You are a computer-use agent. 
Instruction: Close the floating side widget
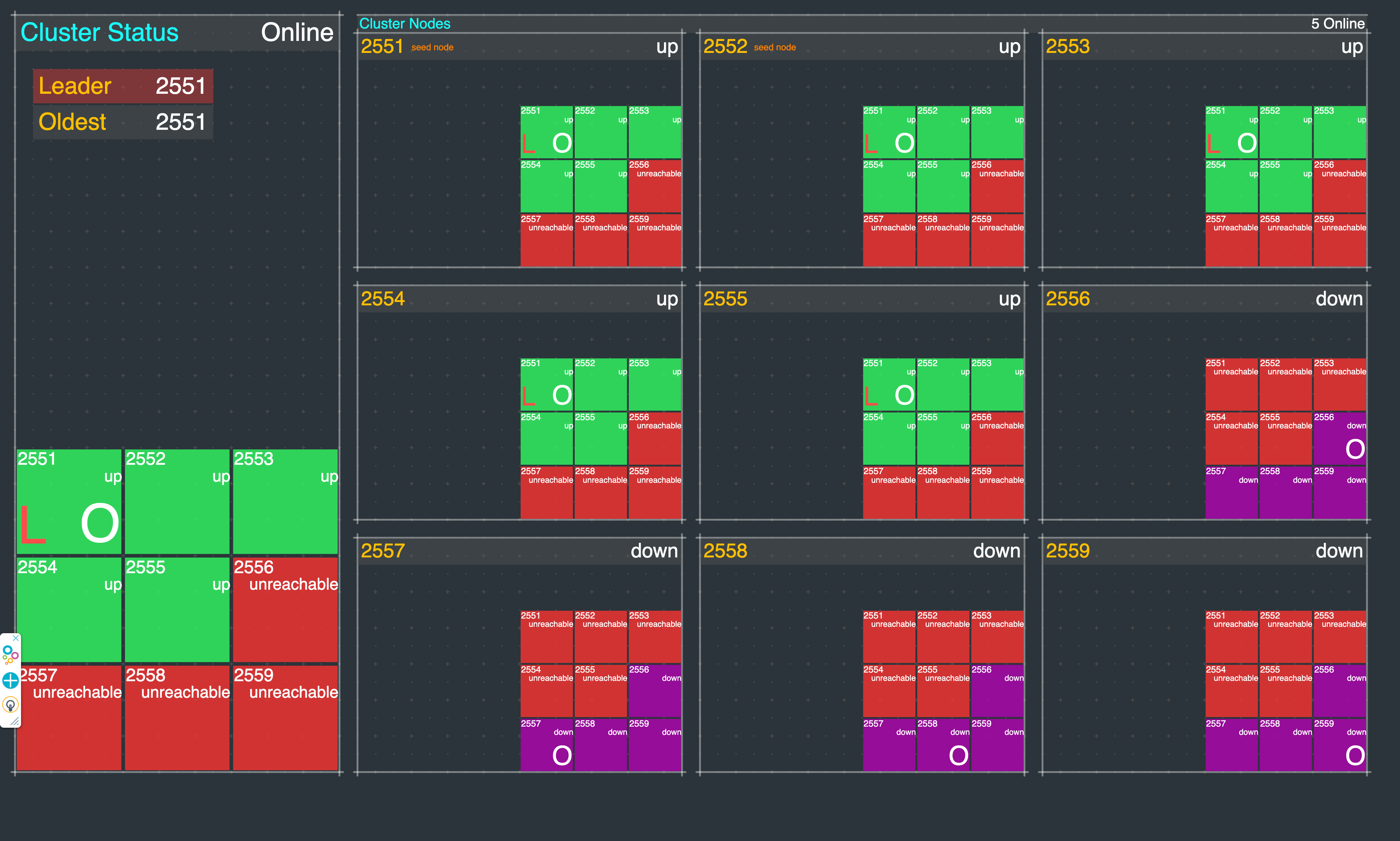pyautogui.click(x=16, y=638)
